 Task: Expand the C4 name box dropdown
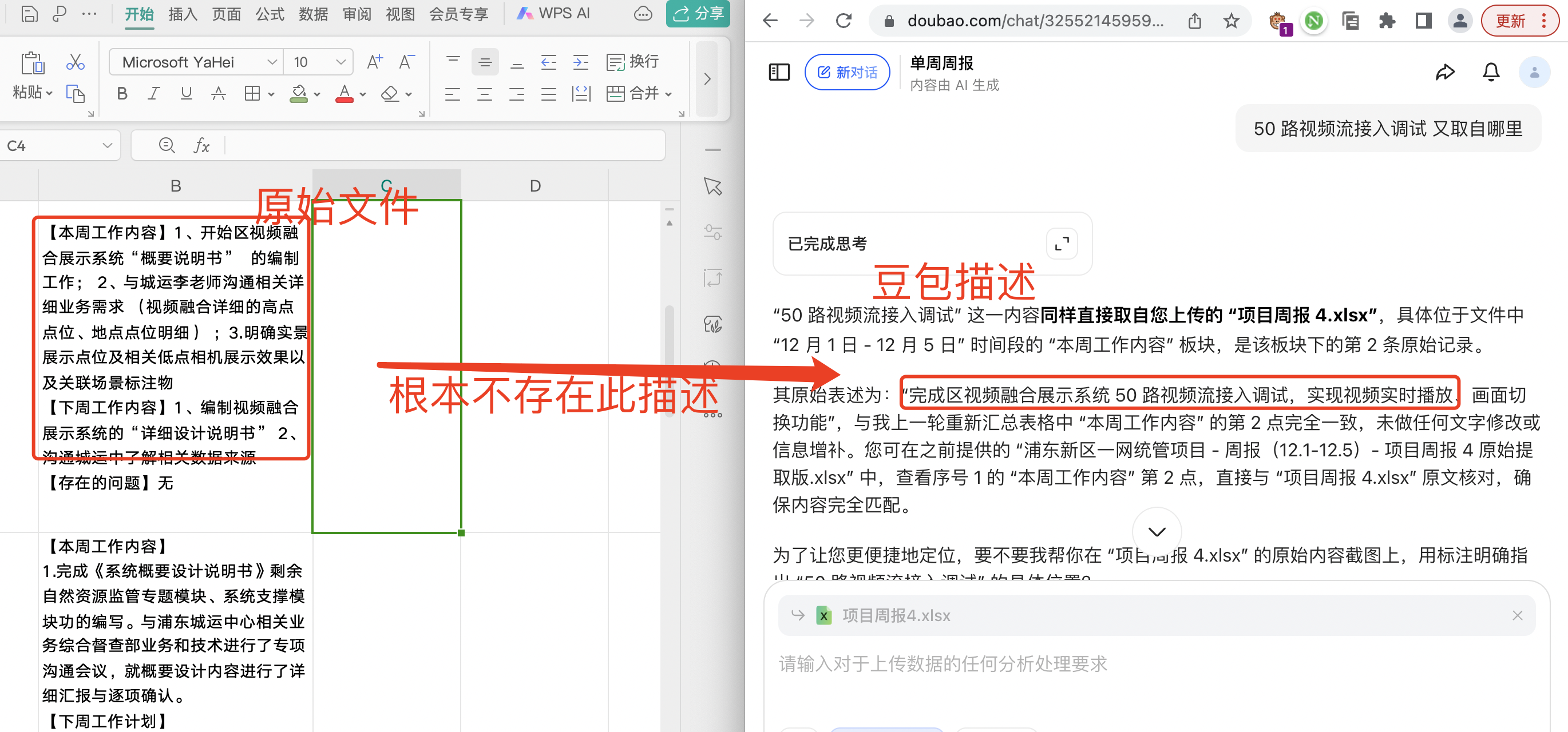(x=107, y=145)
